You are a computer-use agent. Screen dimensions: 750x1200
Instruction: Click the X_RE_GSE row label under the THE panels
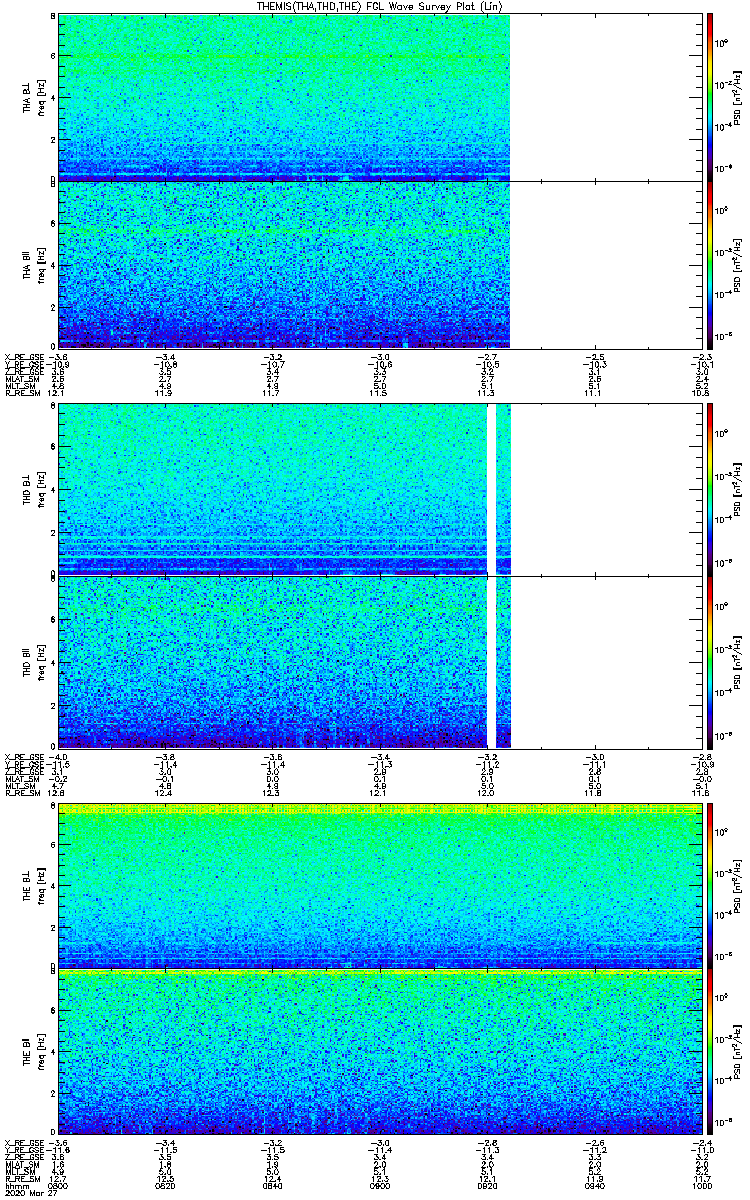click(25, 1143)
